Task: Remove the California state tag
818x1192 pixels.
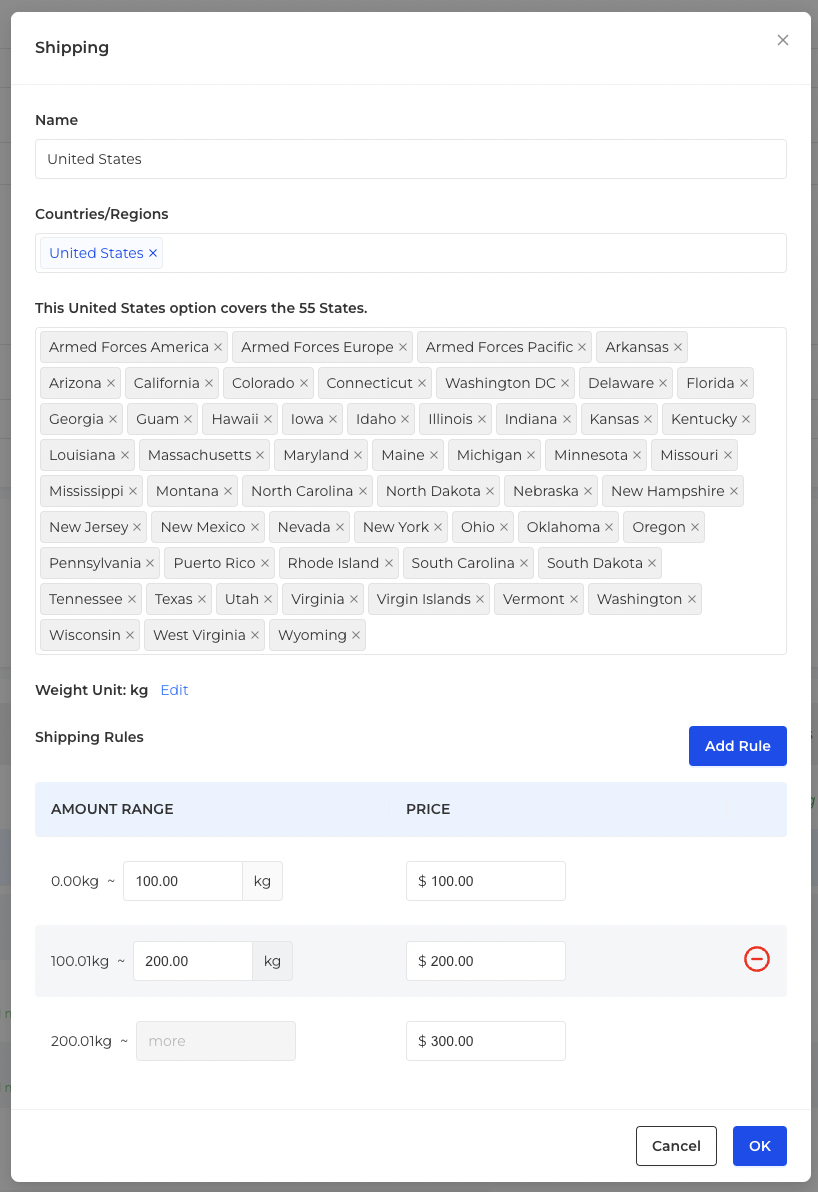Action: click(x=209, y=383)
